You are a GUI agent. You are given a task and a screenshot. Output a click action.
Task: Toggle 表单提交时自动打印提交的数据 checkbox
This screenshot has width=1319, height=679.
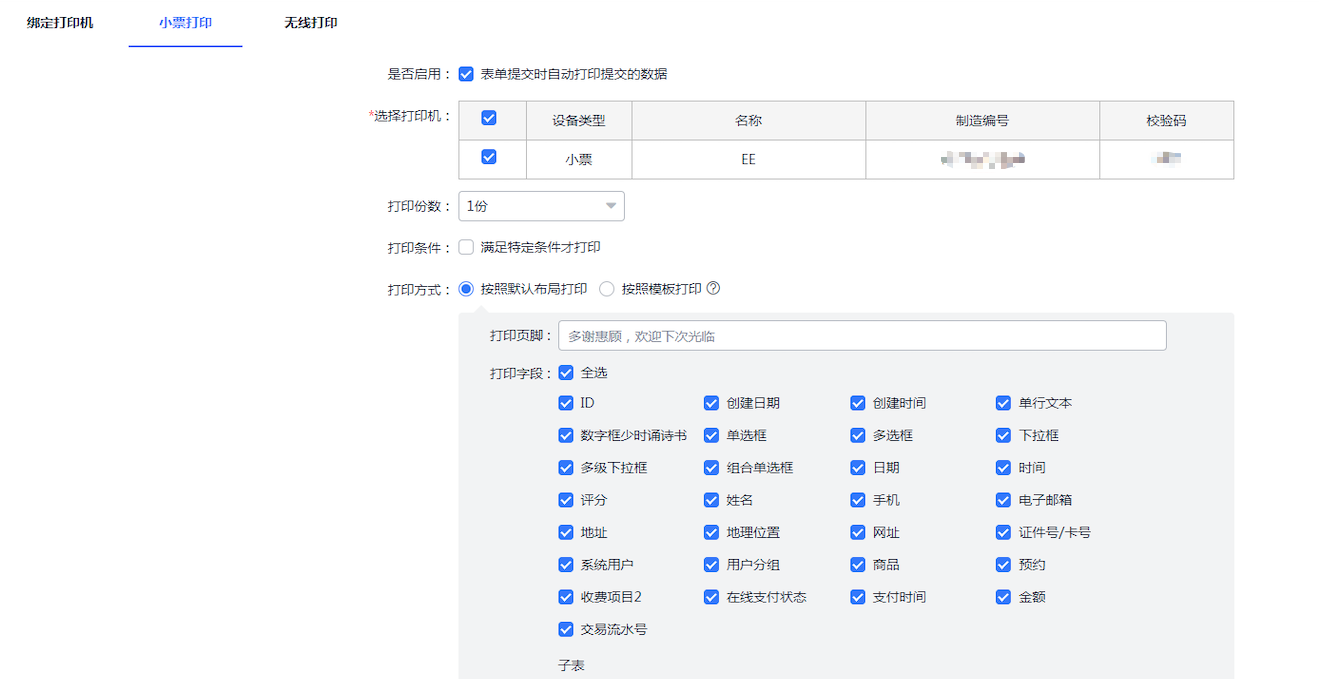pyautogui.click(x=466, y=74)
